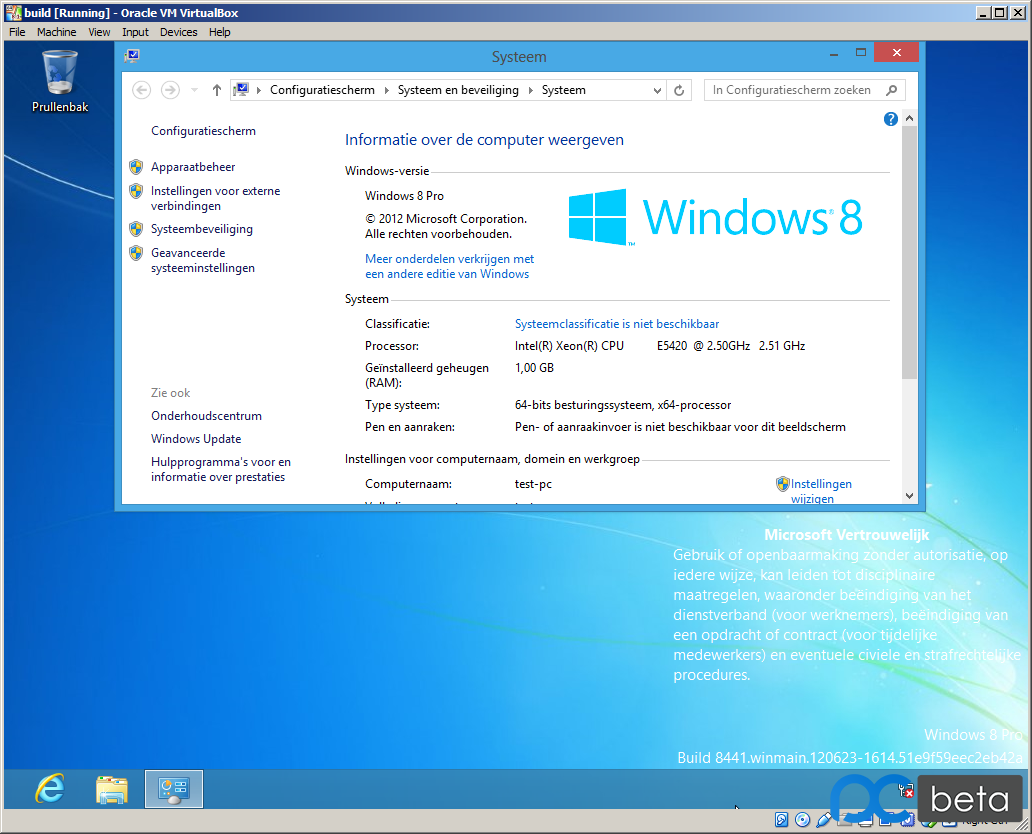Click Systeemclassificatie is niet beschikbaar link

[x=617, y=324]
